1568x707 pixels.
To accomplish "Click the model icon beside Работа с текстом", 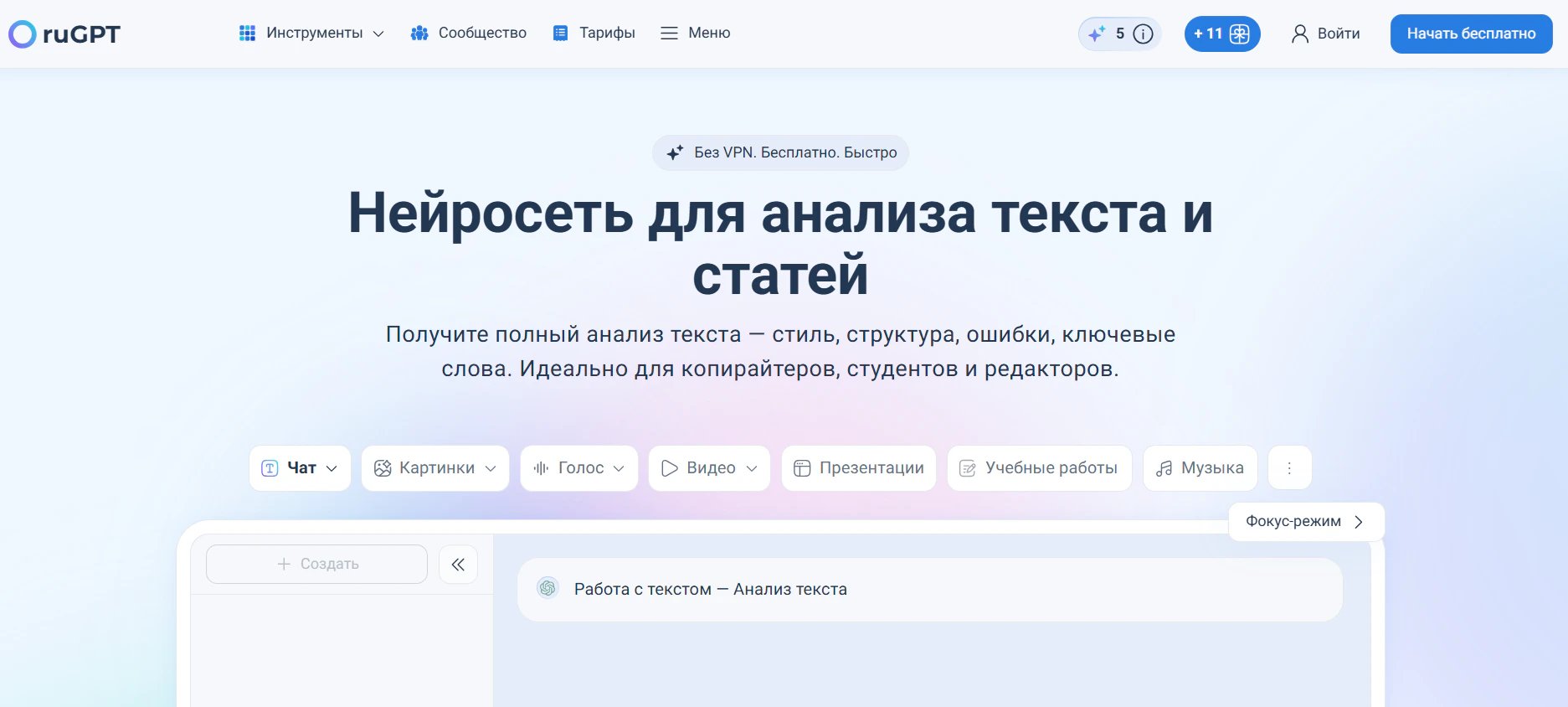I will (x=548, y=588).
